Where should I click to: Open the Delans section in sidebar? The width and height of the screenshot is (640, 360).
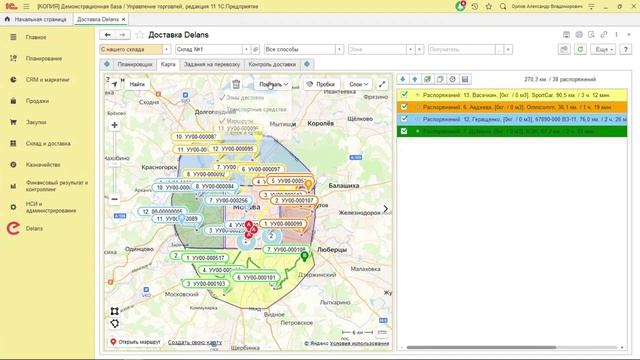[x=34, y=228]
